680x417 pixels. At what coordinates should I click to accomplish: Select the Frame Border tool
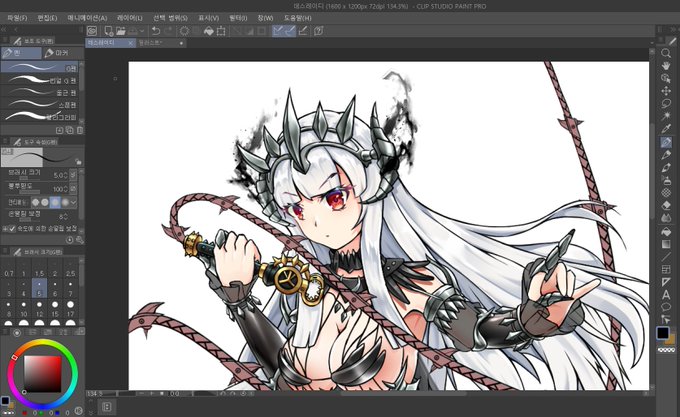[x=666, y=269]
